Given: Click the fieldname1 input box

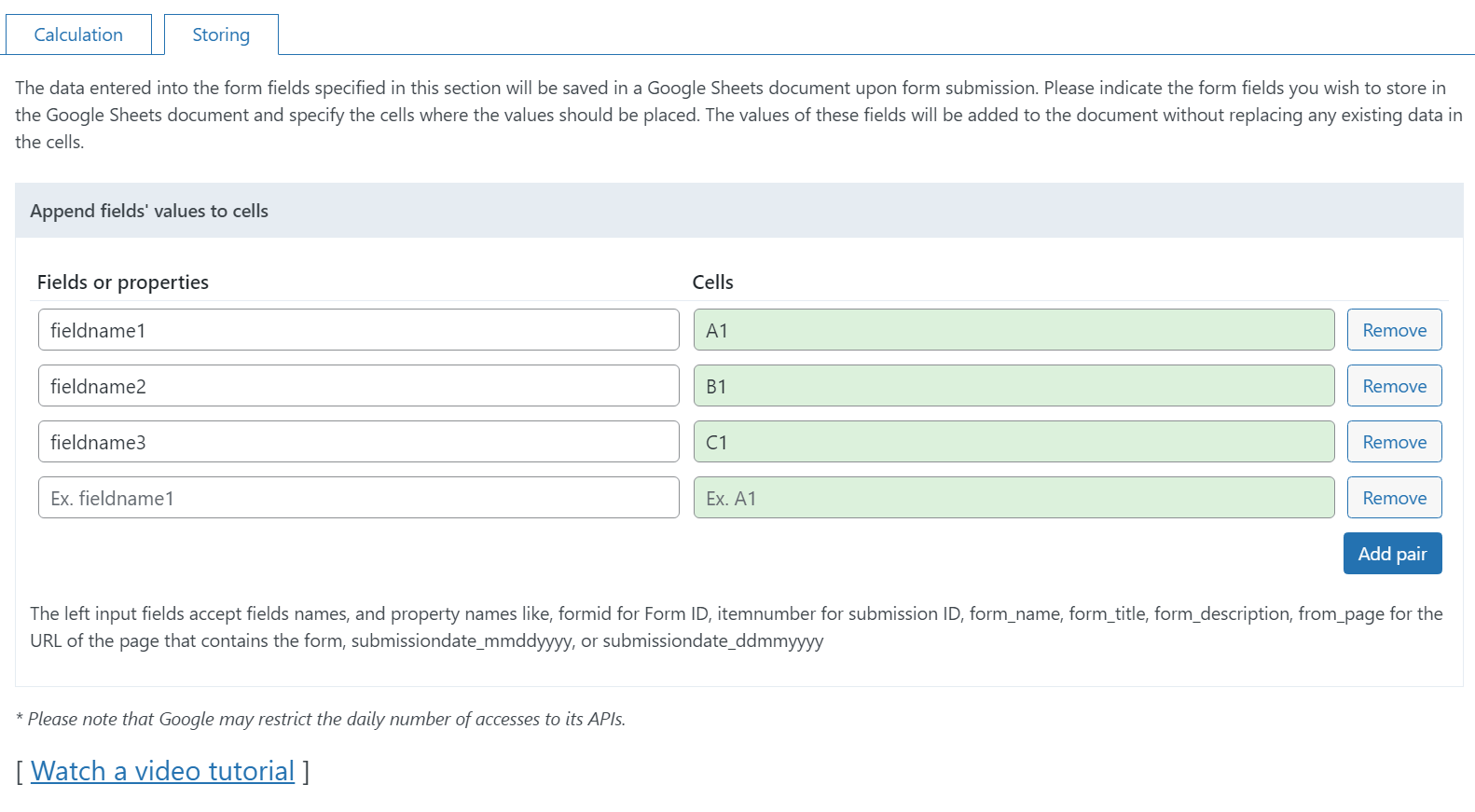Looking at the screenshot, I should [x=358, y=330].
